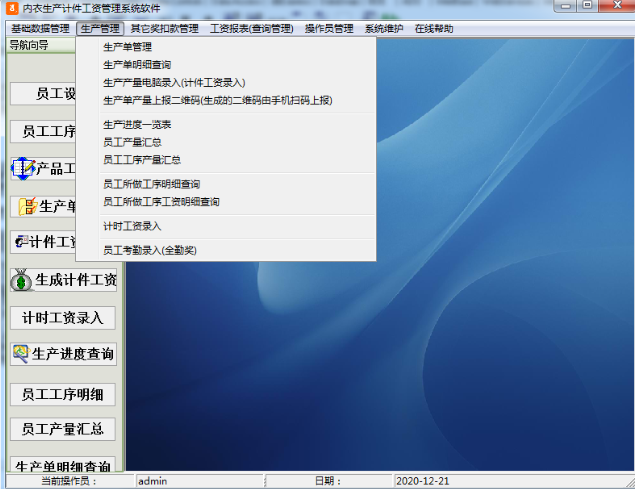The width and height of the screenshot is (635, 489).
Task: Click the 员工工序 sidebar button
Action: 43,131
